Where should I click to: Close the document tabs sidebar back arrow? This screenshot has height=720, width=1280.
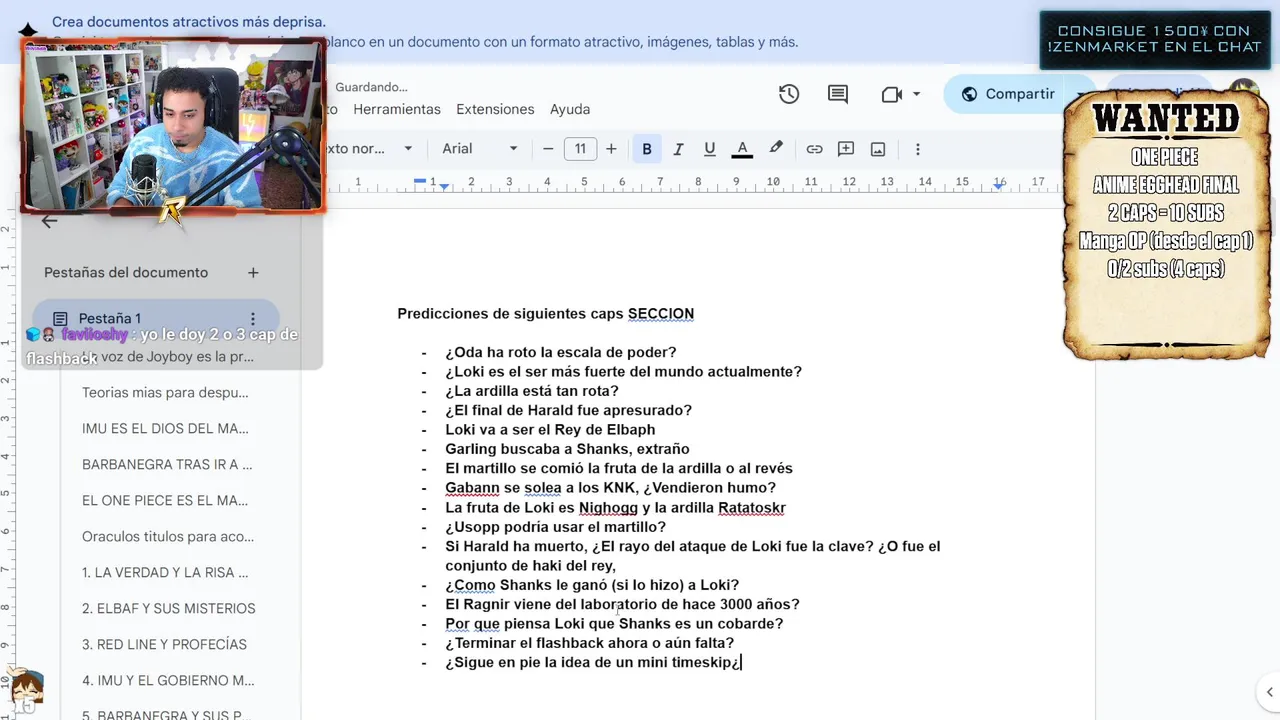(x=49, y=222)
